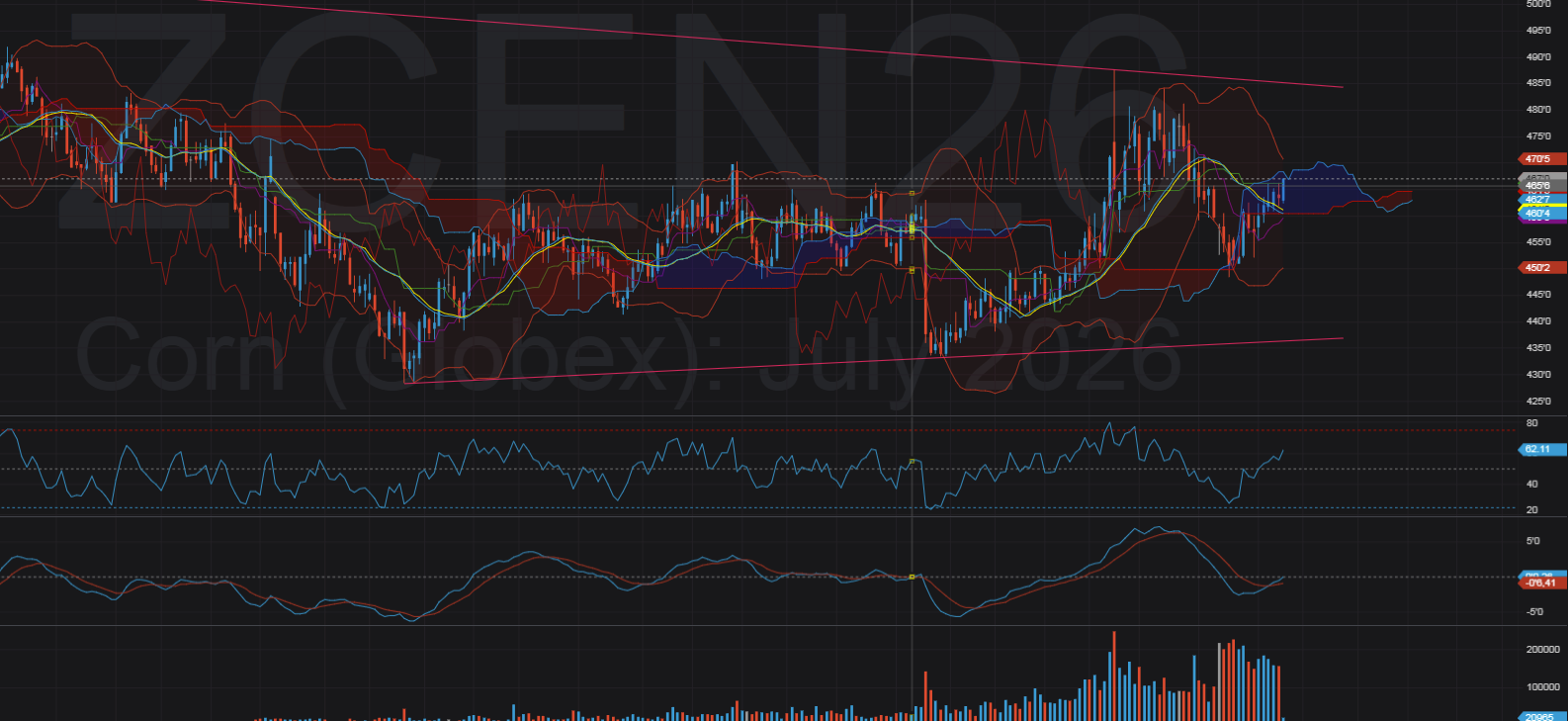Click the blue projected Ichimoku cloud area
This screenshot has height=721, width=1568.
1320,188
